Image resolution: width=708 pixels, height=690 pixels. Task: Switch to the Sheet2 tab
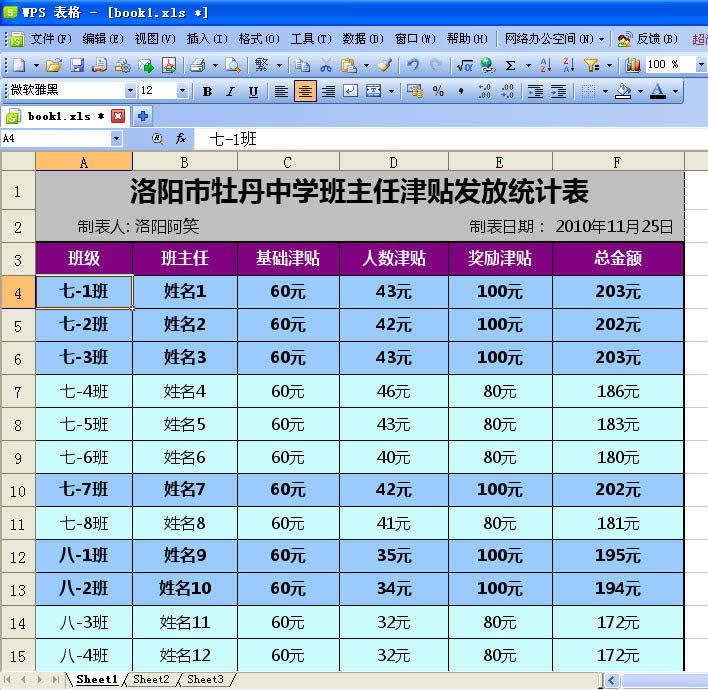(152, 680)
